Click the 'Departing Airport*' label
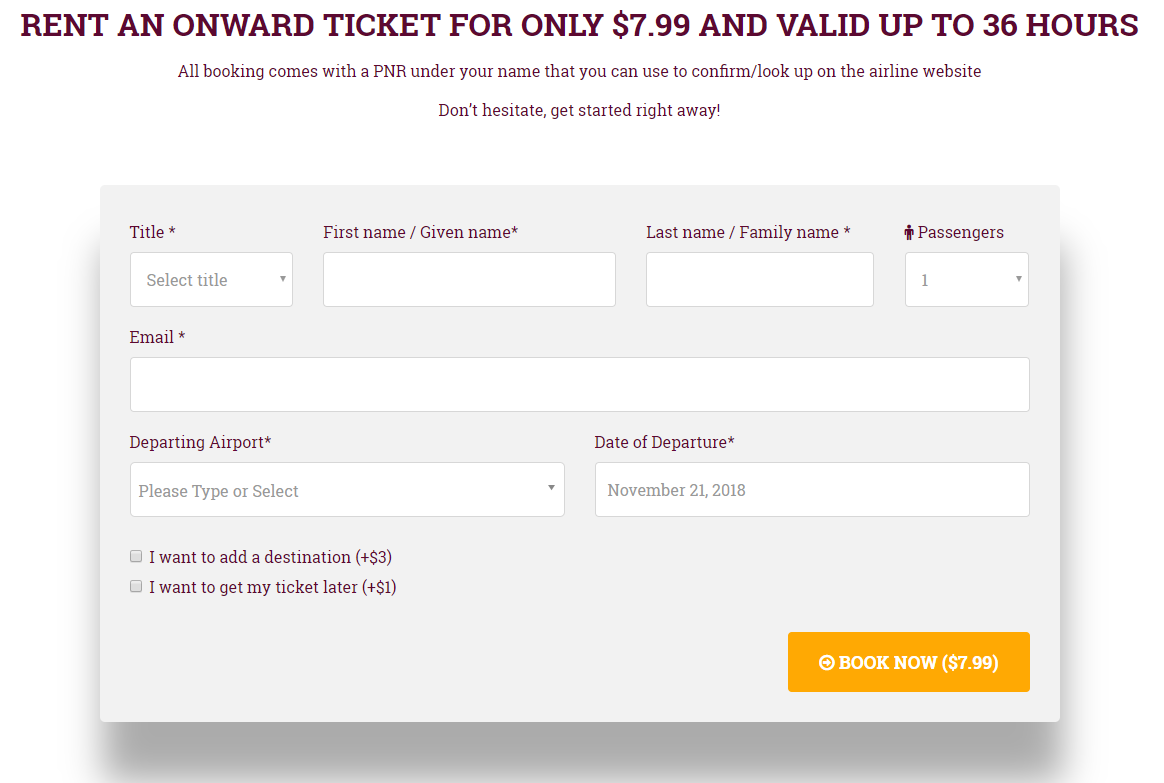The image size is (1164, 783). pos(200,442)
